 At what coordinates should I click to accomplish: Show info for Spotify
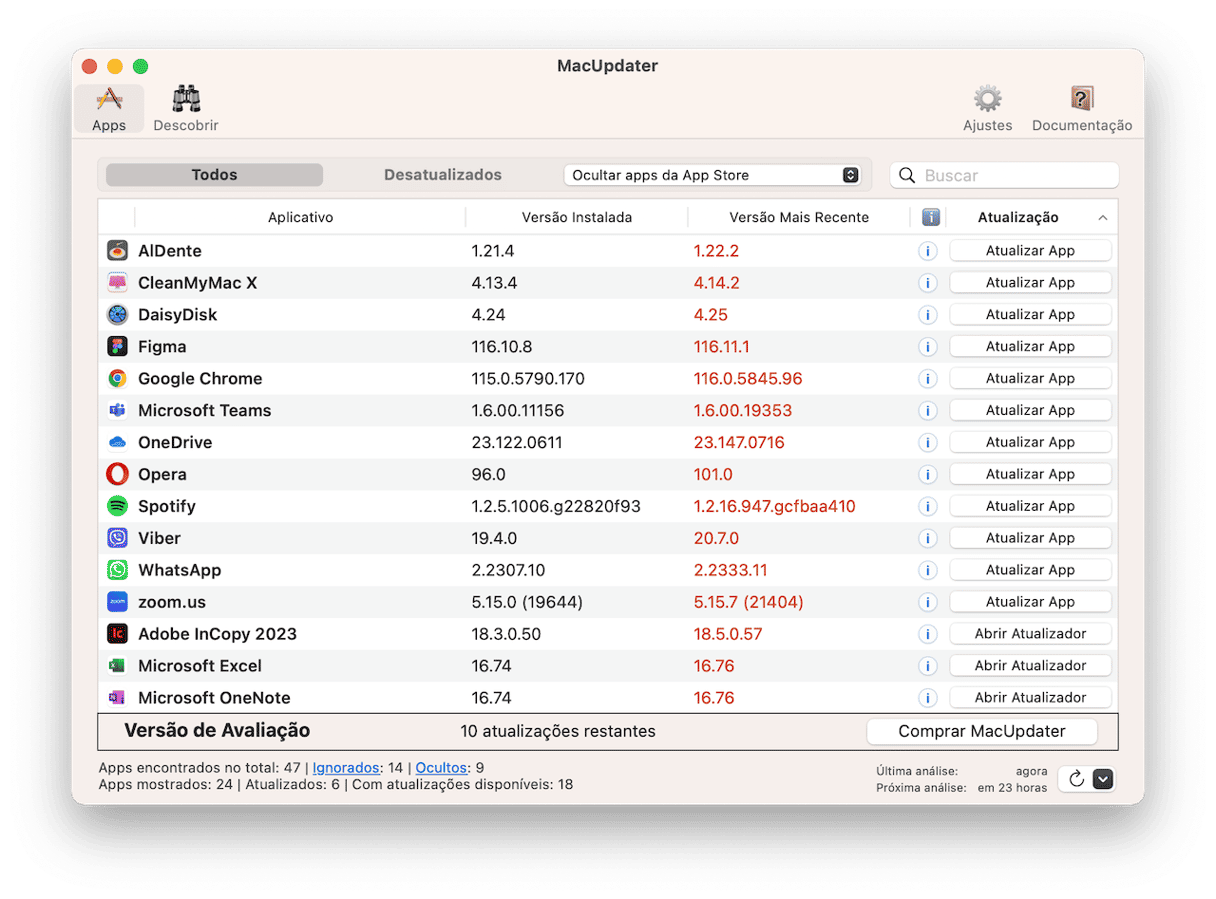(928, 507)
